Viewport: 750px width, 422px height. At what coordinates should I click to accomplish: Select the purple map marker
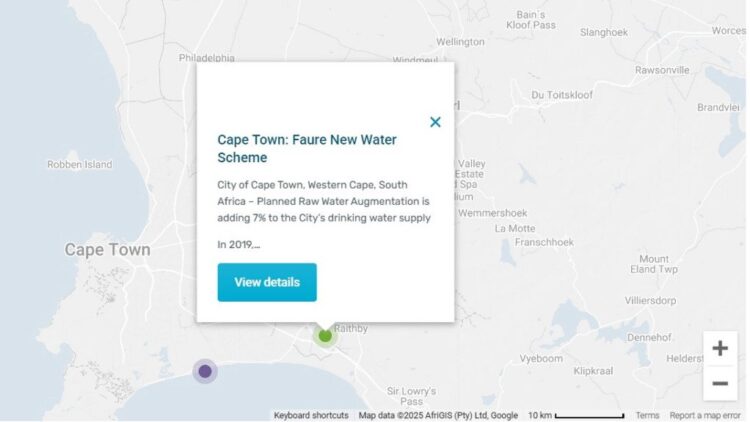(x=205, y=371)
